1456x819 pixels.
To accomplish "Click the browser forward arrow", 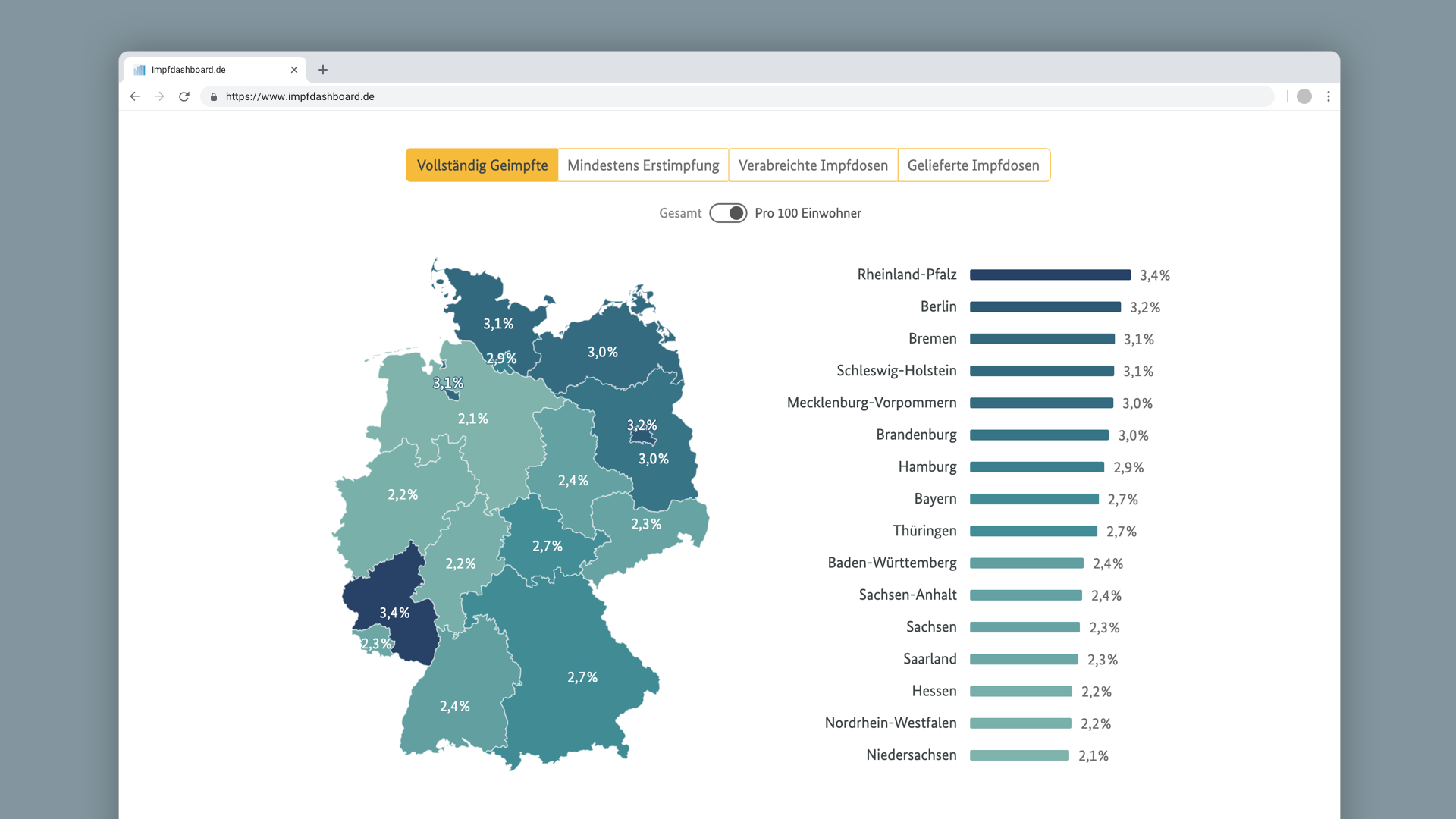I will (x=159, y=96).
